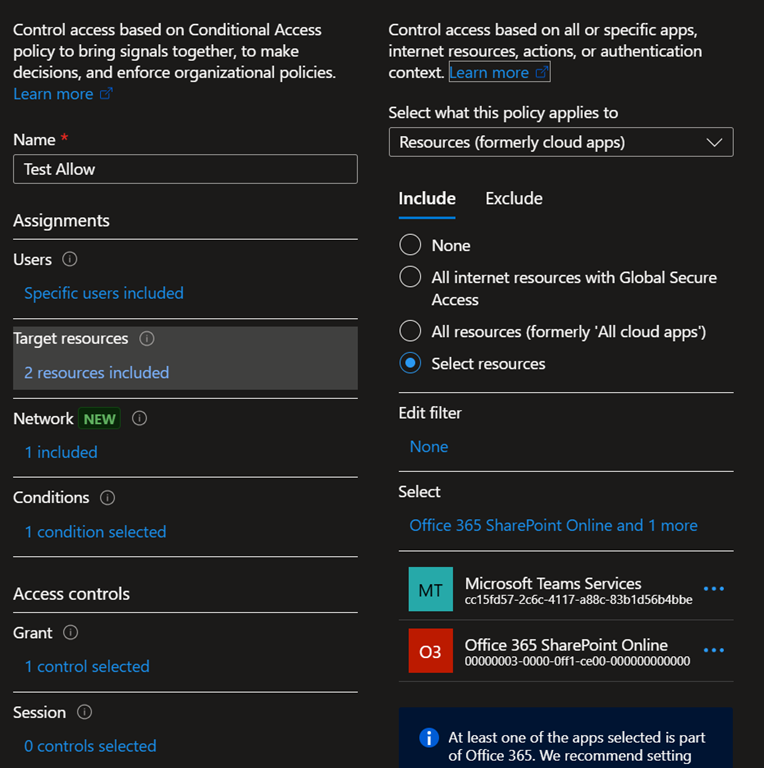Click the Target resources info icon
Screen dimensions: 764x768
click(x=147, y=339)
